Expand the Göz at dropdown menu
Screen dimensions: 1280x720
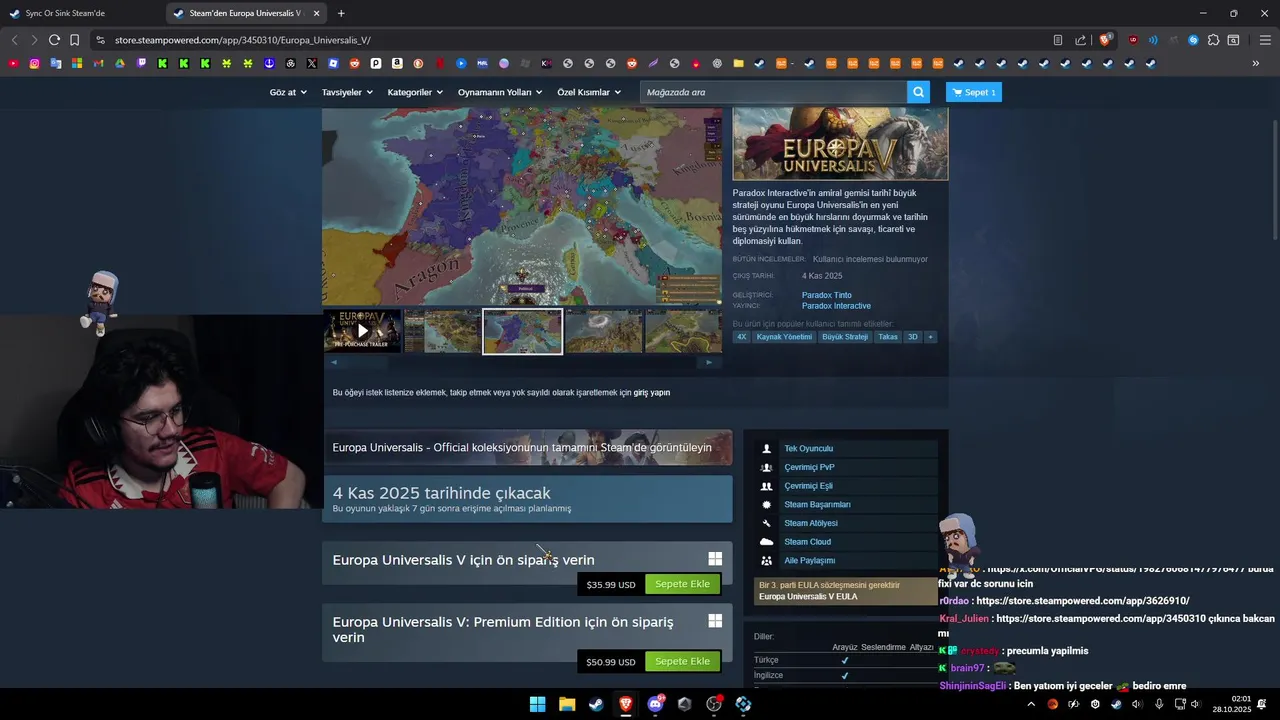288,92
